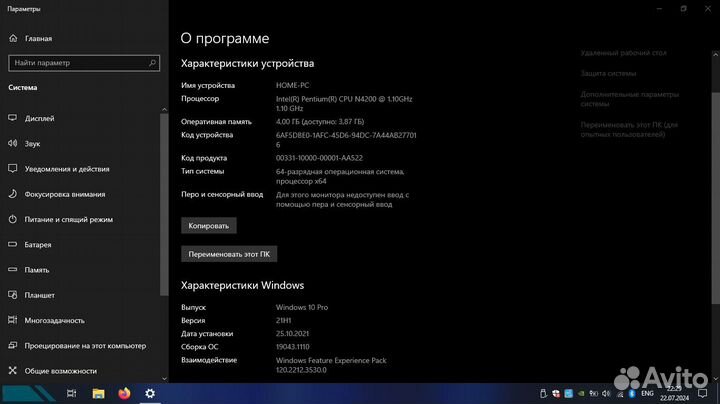Open the network tray icon
This screenshot has height=404, width=720.
(x=620, y=394)
